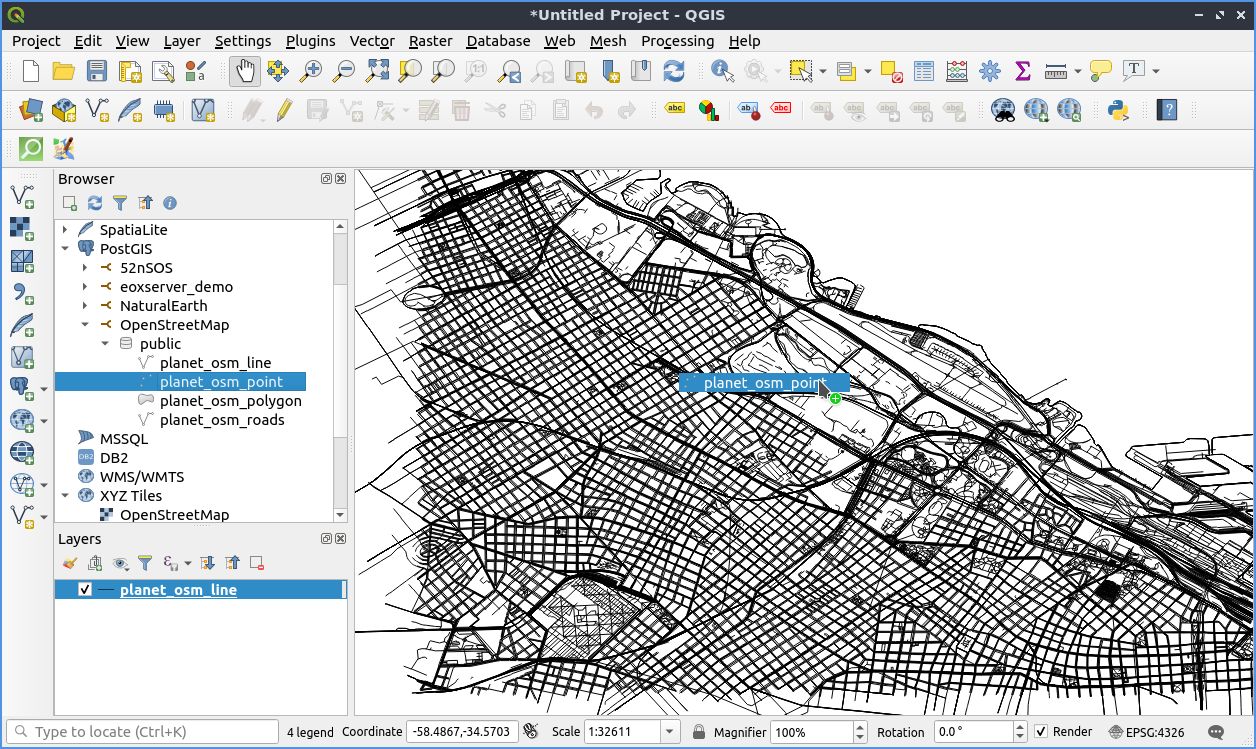
Task: Select the Pan Map hand tool
Action: click(x=245, y=71)
